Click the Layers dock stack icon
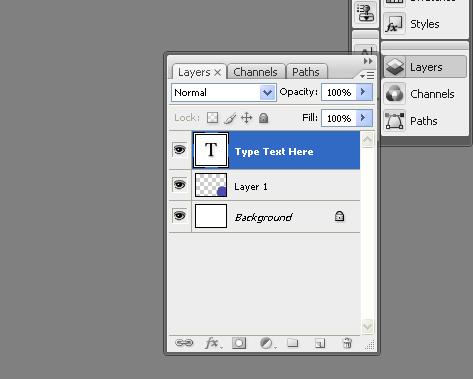 395,67
